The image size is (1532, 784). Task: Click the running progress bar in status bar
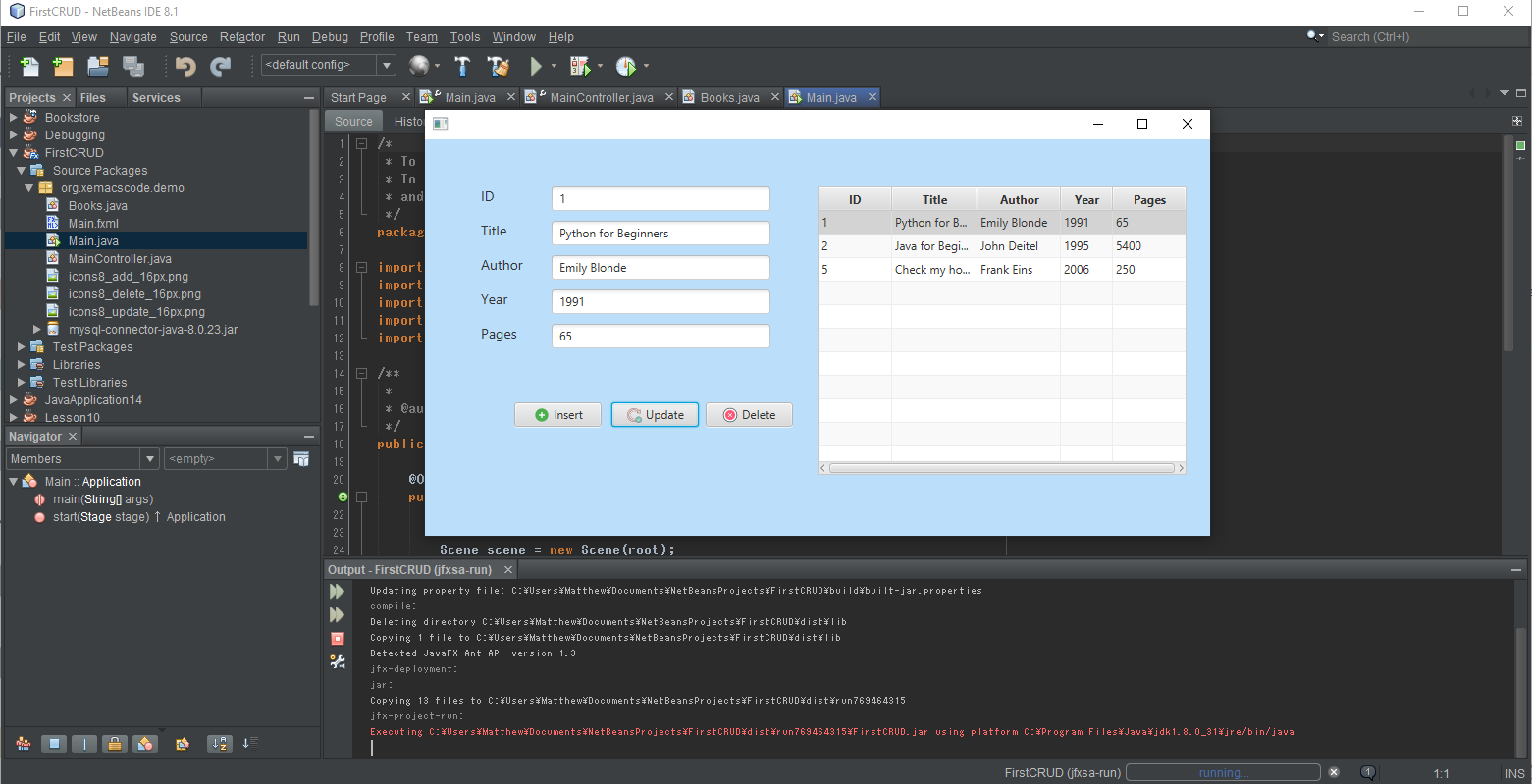pos(1223,773)
